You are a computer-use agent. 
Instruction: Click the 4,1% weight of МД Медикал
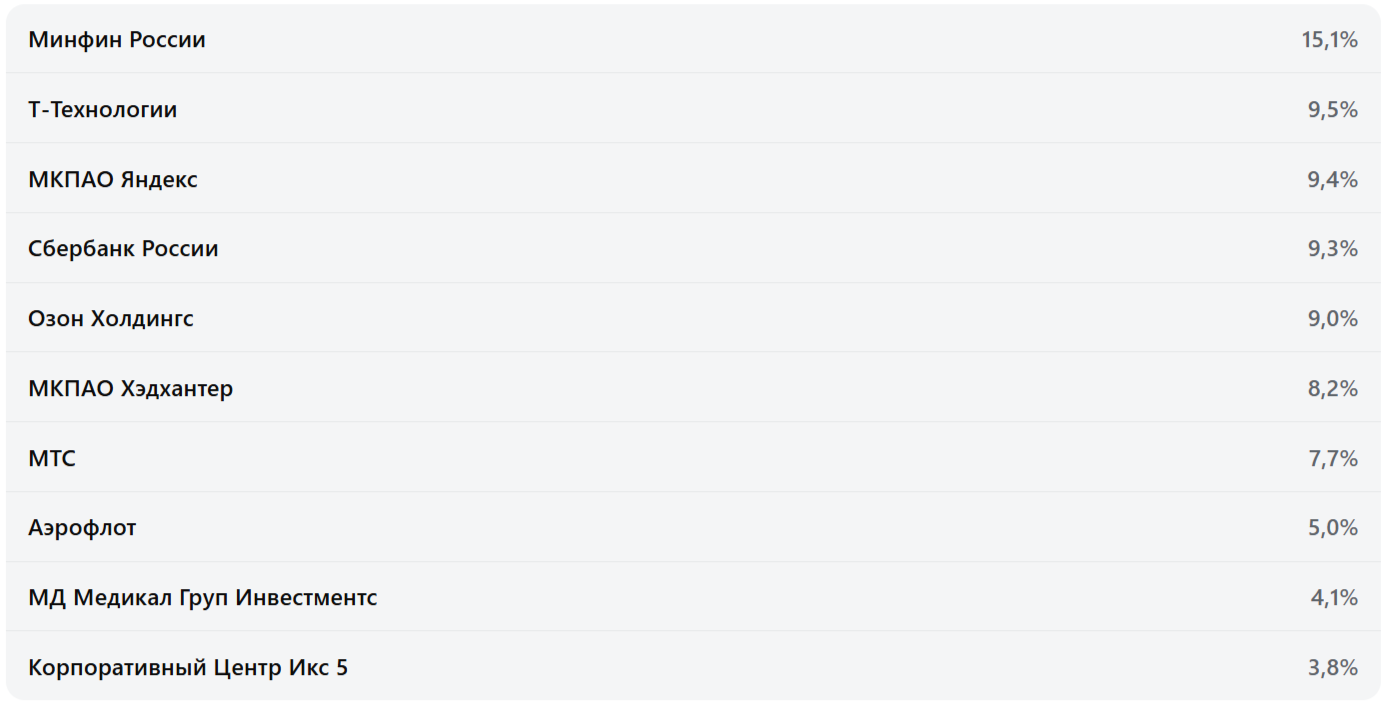1334,598
